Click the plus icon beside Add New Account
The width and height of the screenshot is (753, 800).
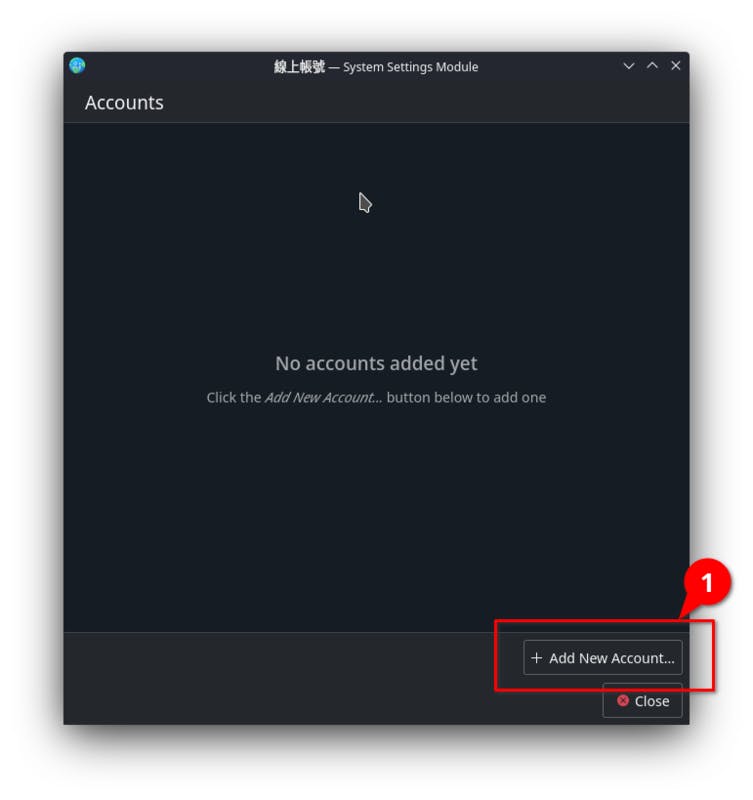tap(536, 658)
